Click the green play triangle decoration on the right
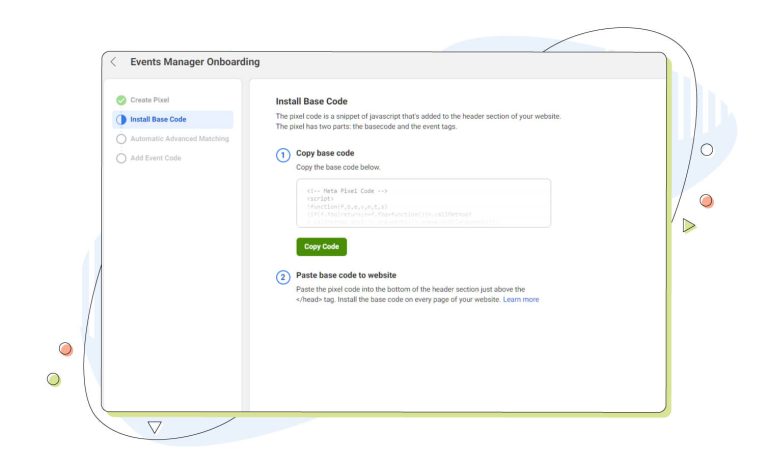The image size is (768, 464). [688, 226]
